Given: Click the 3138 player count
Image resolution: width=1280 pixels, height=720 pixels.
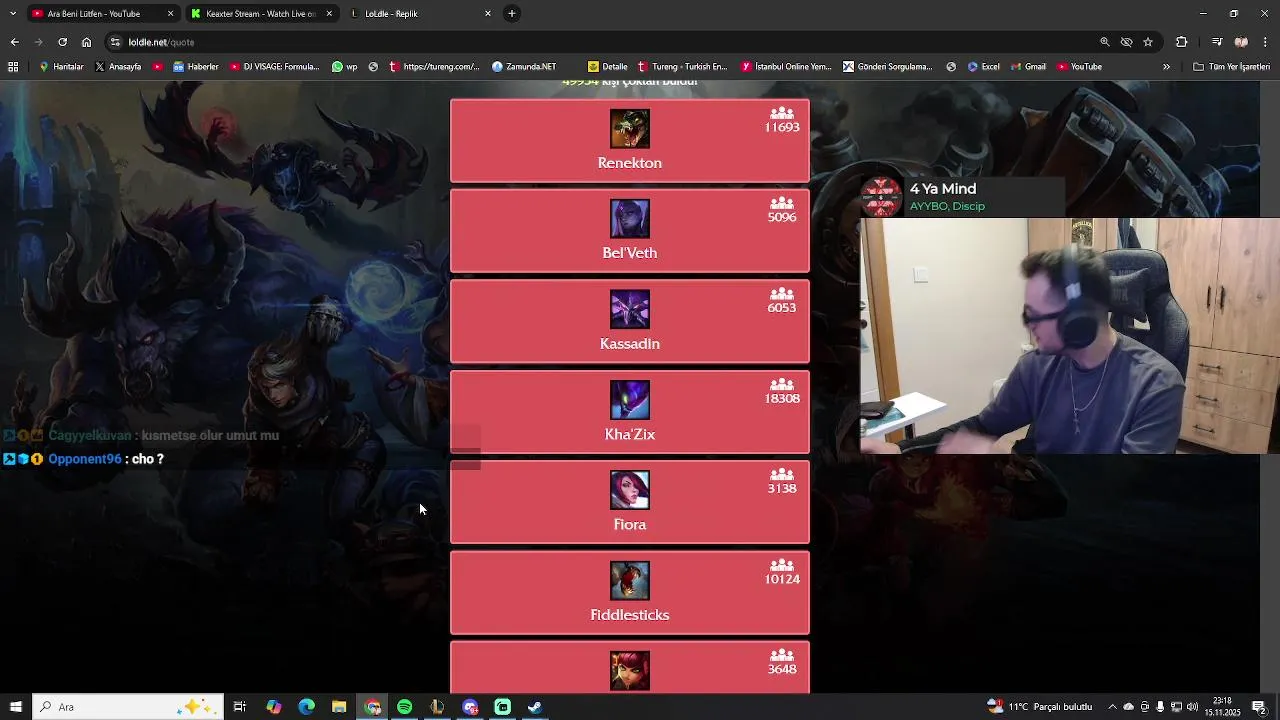Looking at the screenshot, I should pyautogui.click(x=782, y=489).
